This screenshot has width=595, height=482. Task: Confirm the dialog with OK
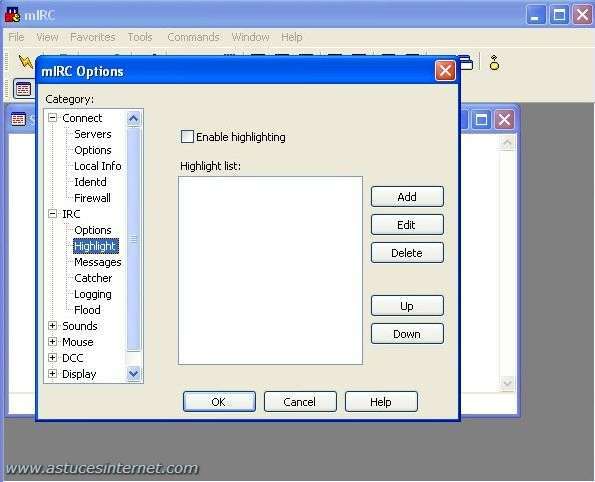pos(219,402)
